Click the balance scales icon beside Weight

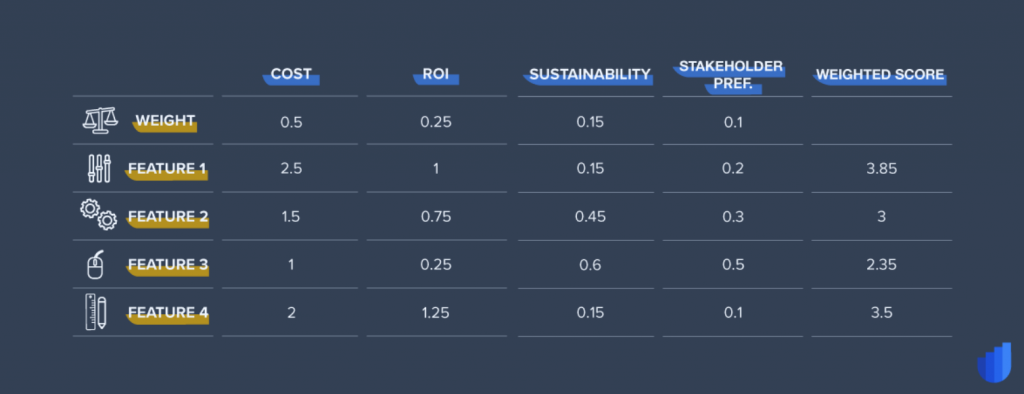(x=100, y=121)
